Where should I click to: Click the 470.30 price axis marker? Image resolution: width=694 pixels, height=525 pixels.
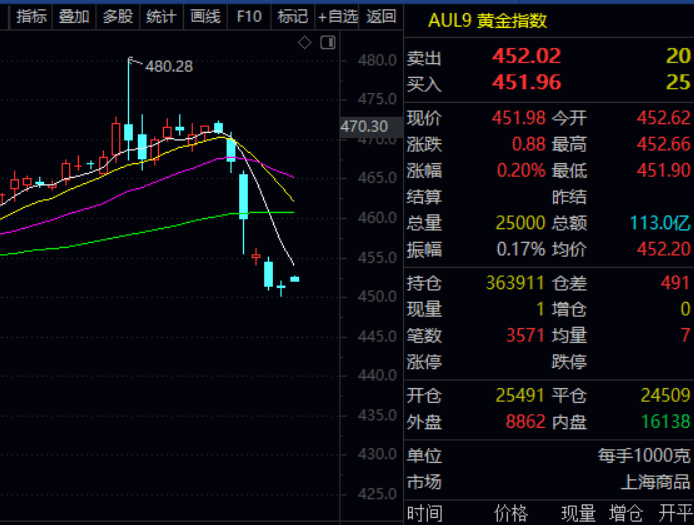[364, 126]
